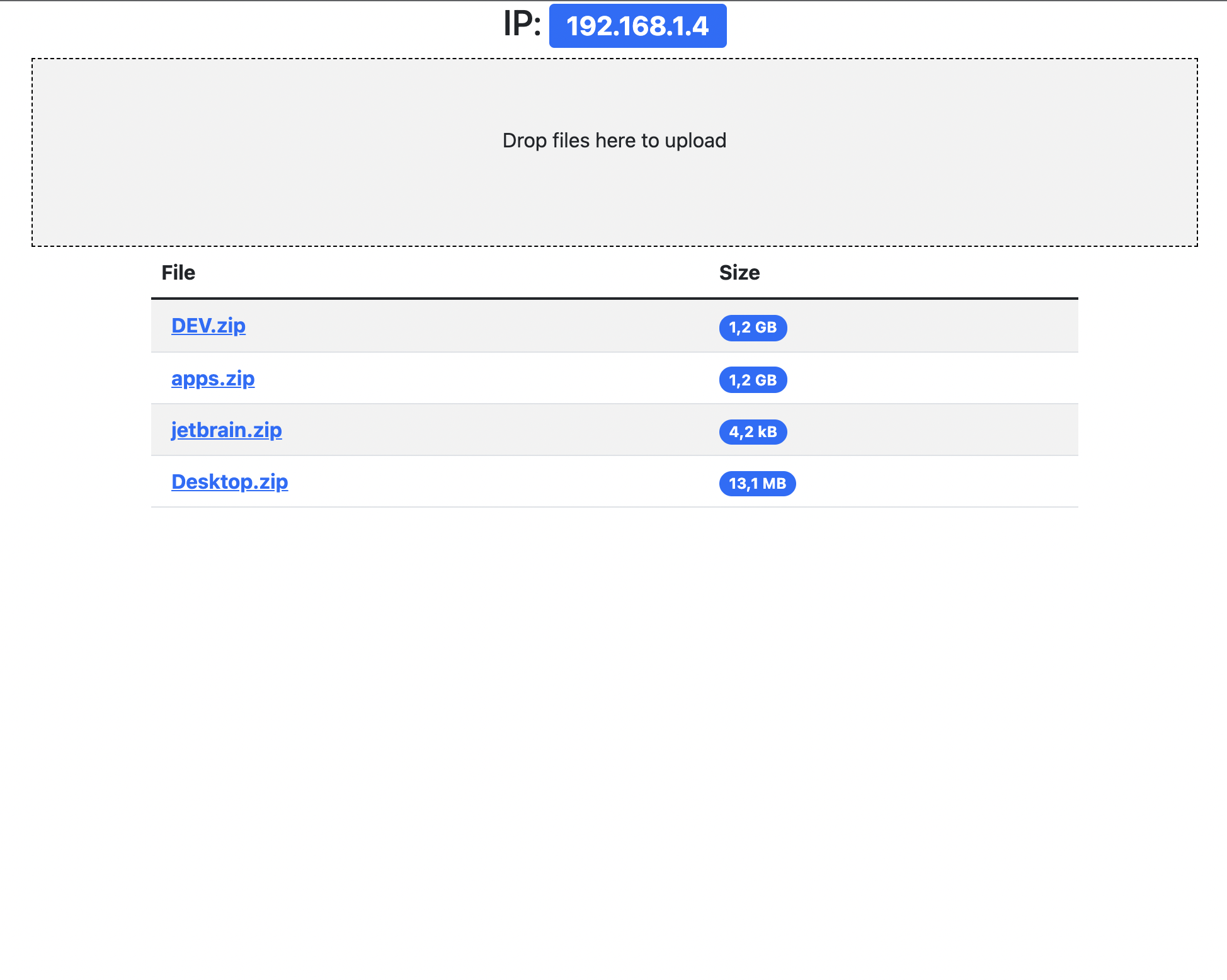1227x980 pixels.
Task: Click the Size column header
Action: (x=739, y=273)
